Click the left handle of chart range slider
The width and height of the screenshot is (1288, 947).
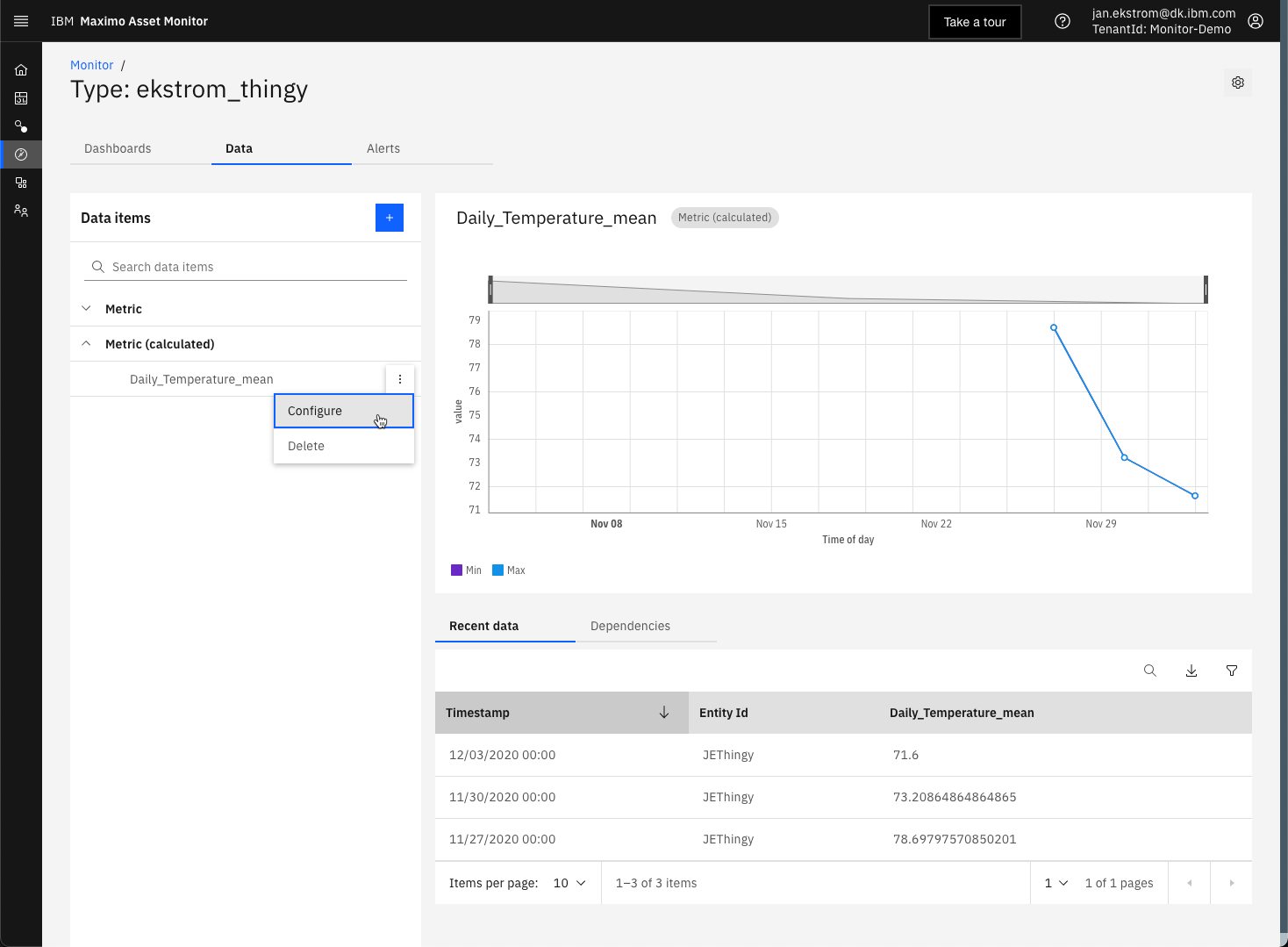click(x=490, y=290)
